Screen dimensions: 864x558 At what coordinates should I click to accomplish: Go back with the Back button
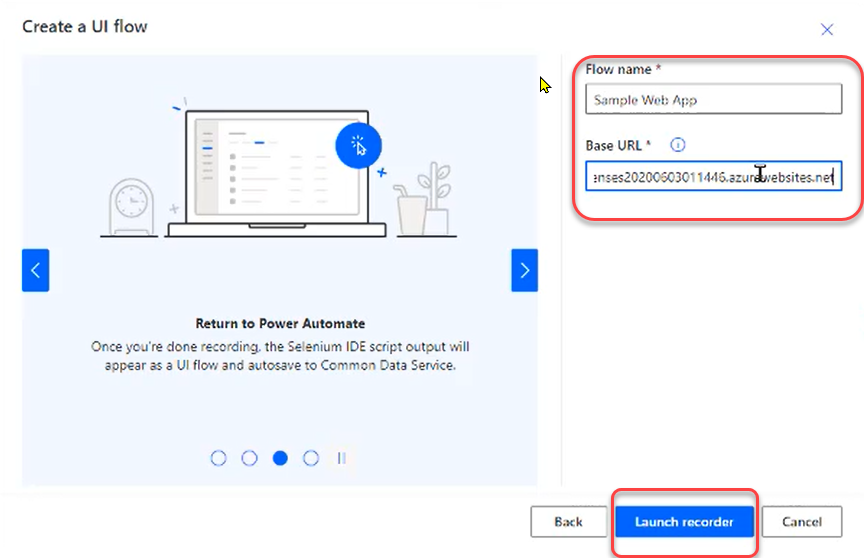568,521
